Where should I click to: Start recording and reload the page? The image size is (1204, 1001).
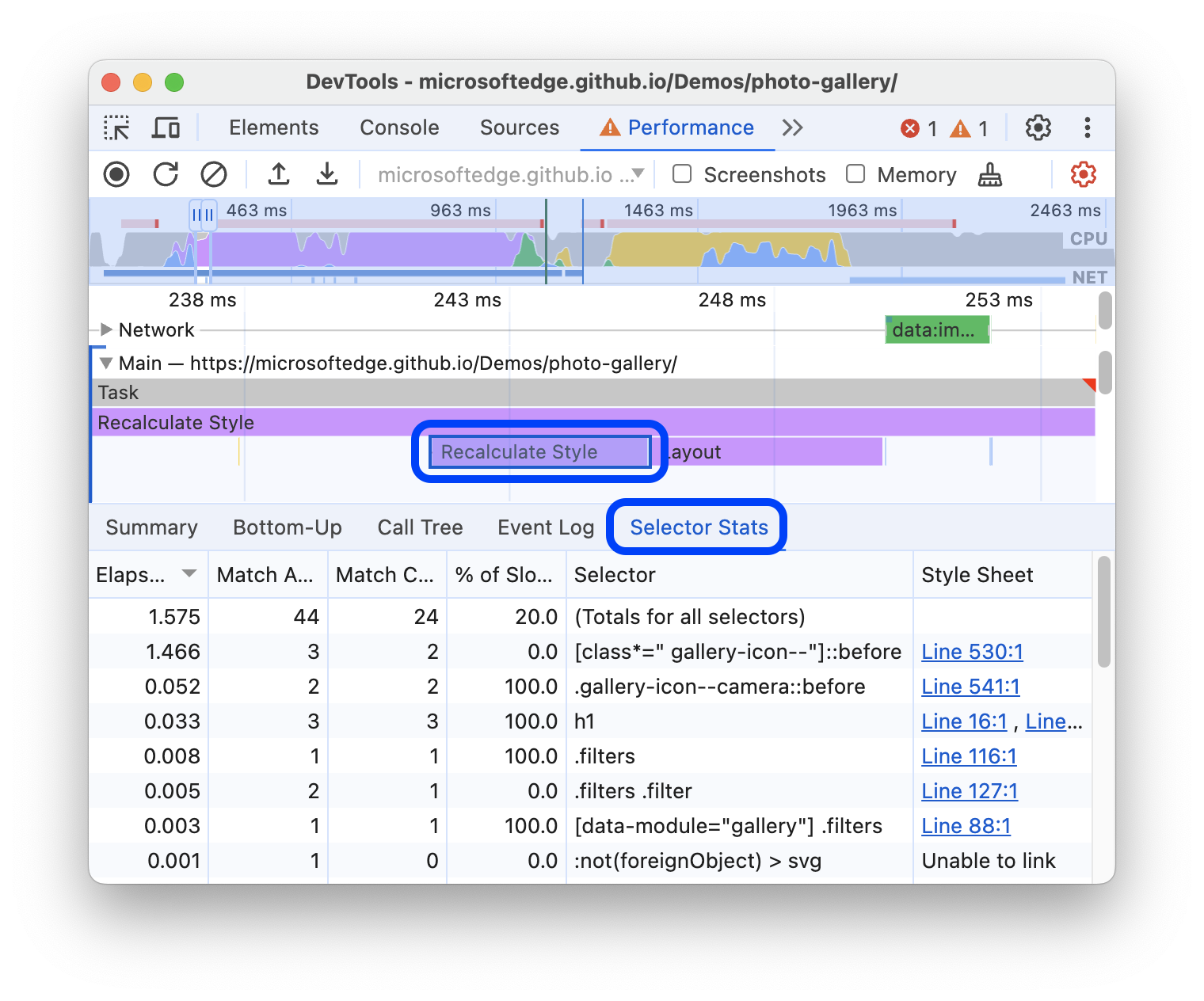tap(165, 174)
